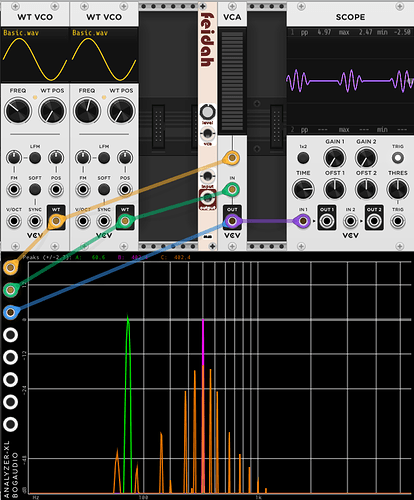Click the fifth Analyzer-XL input jack
The image size is (414, 500).
pyautogui.click(x=11, y=357)
